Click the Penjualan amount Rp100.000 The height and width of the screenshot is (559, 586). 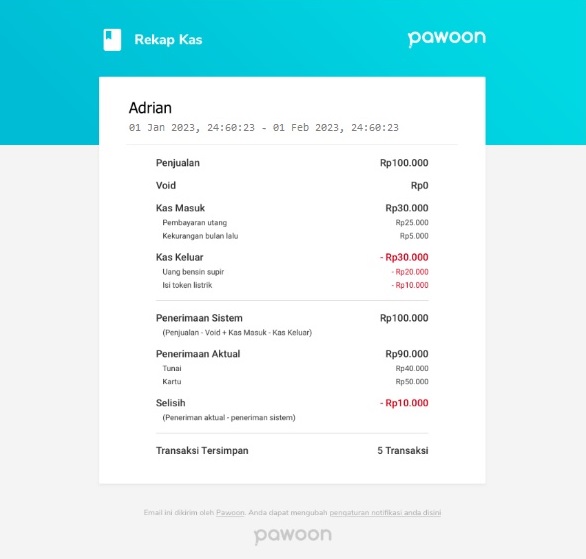(x=404, y=163)
